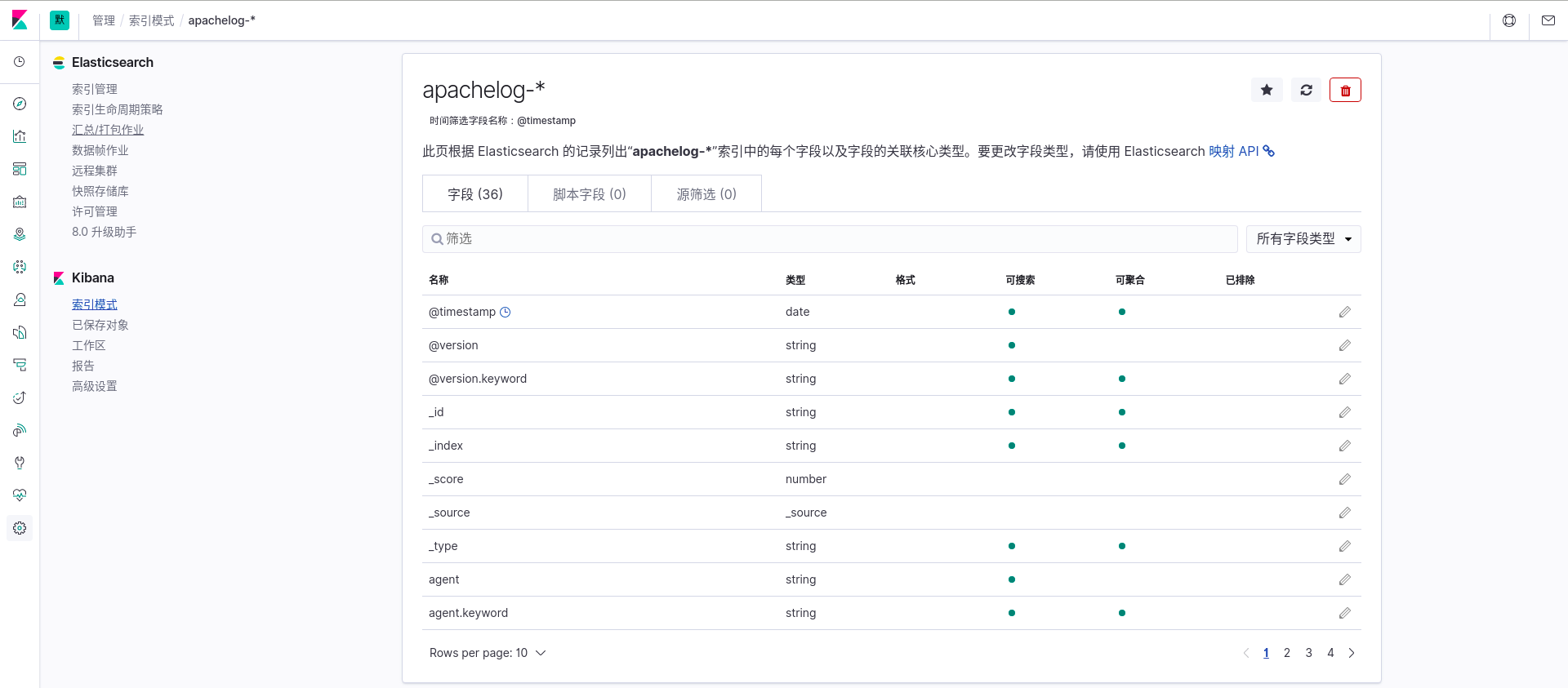Go to page 2 of fields

click(x=1287, y=653)
